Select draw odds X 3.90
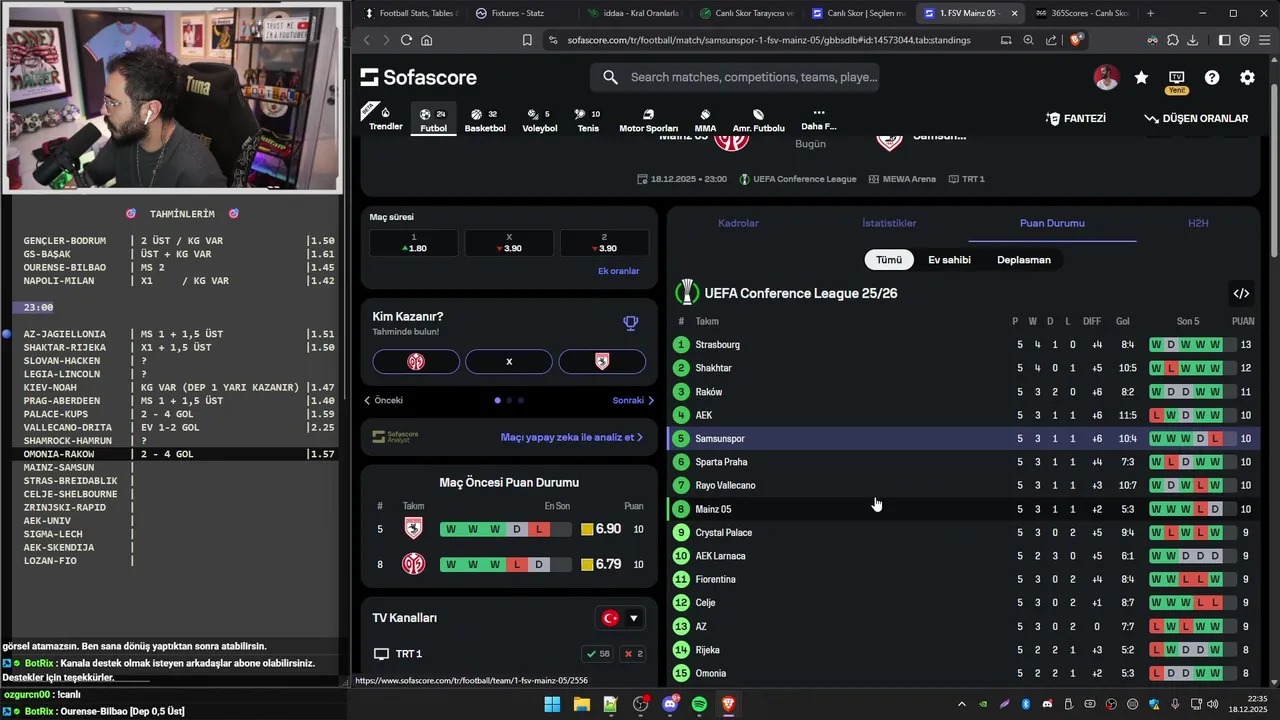This screenshot has width=1280, height=720. (509, 243)
